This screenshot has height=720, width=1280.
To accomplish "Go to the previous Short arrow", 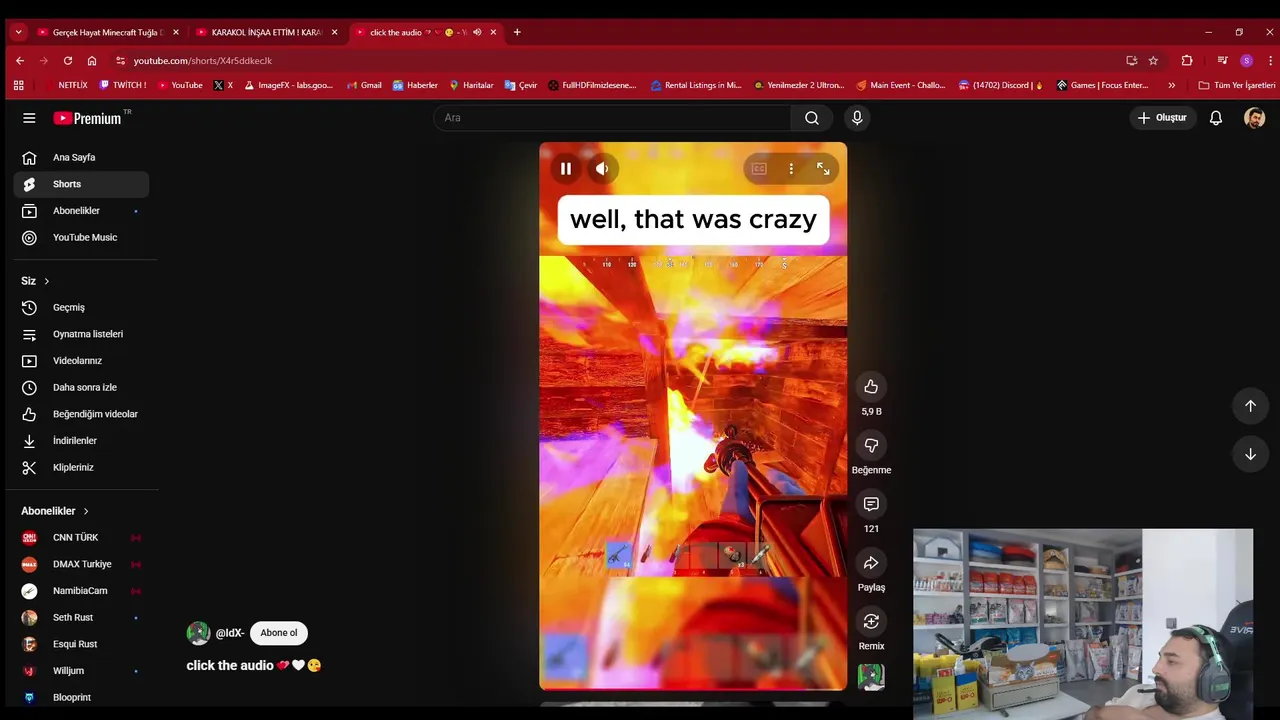I will click(x=1250, y=406).
